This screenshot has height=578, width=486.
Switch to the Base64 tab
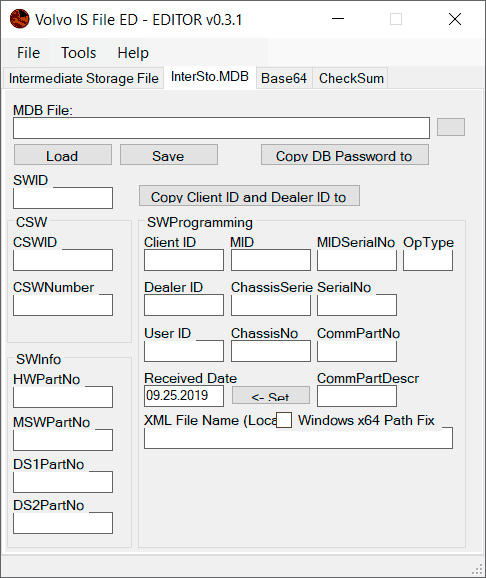pos(284,78)
